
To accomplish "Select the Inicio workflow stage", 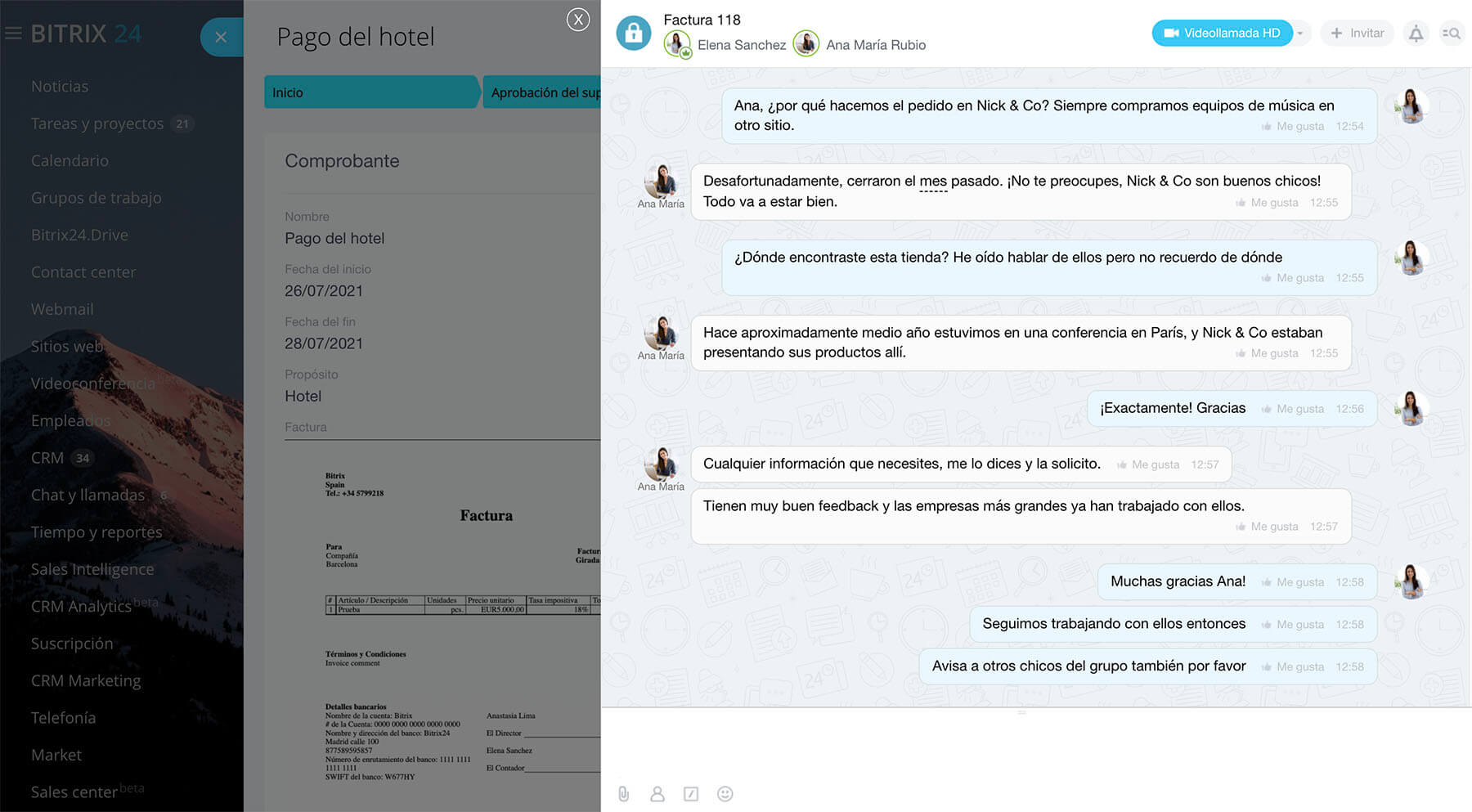I will (x=370, y=92).
